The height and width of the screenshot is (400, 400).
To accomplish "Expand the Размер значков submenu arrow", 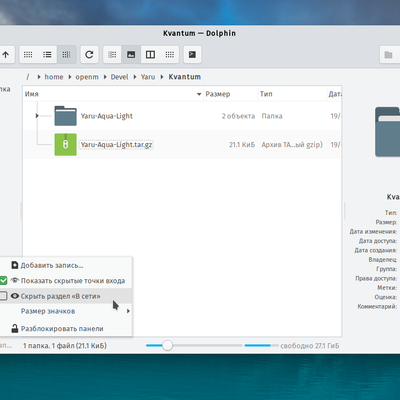I will 128,311.
